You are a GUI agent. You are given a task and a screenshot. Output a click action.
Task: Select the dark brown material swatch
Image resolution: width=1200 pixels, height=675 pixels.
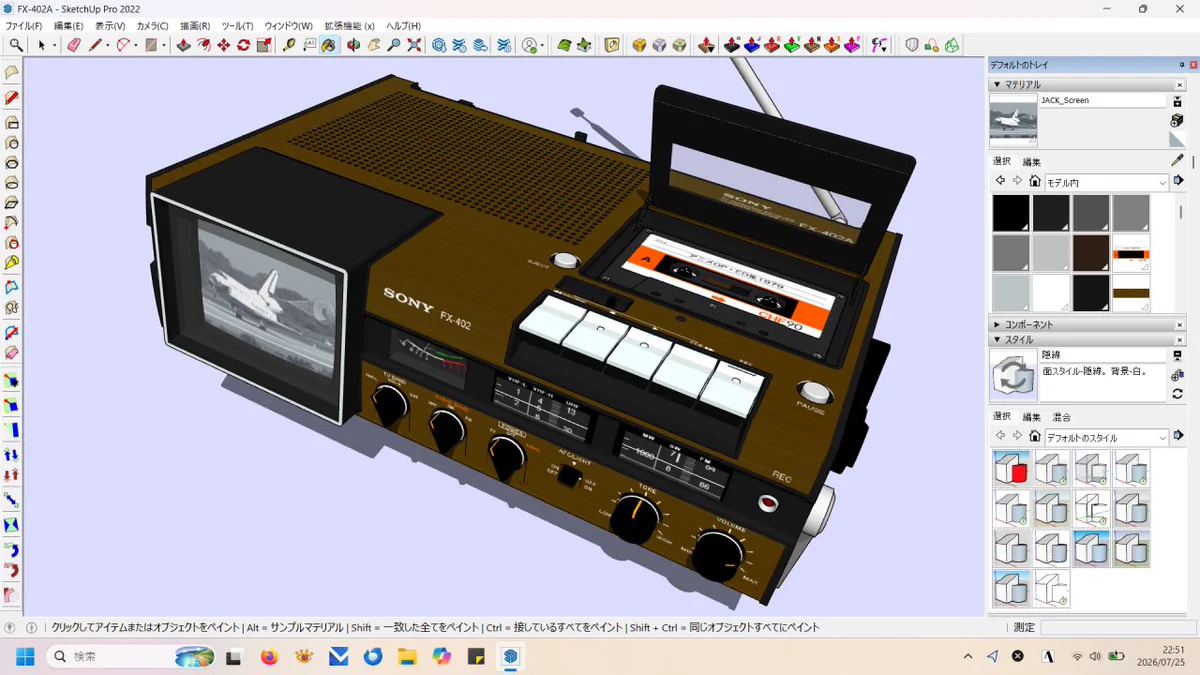point(1091,253)
